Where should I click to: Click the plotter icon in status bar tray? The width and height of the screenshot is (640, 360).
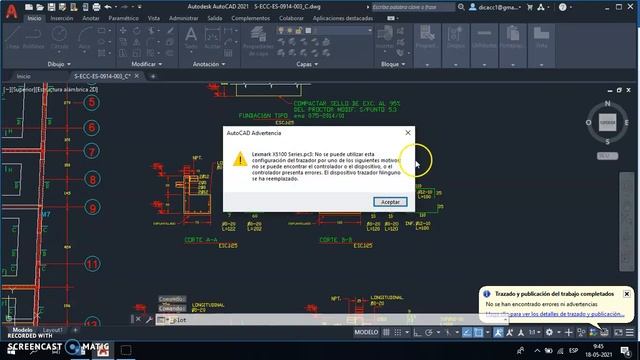604,332
